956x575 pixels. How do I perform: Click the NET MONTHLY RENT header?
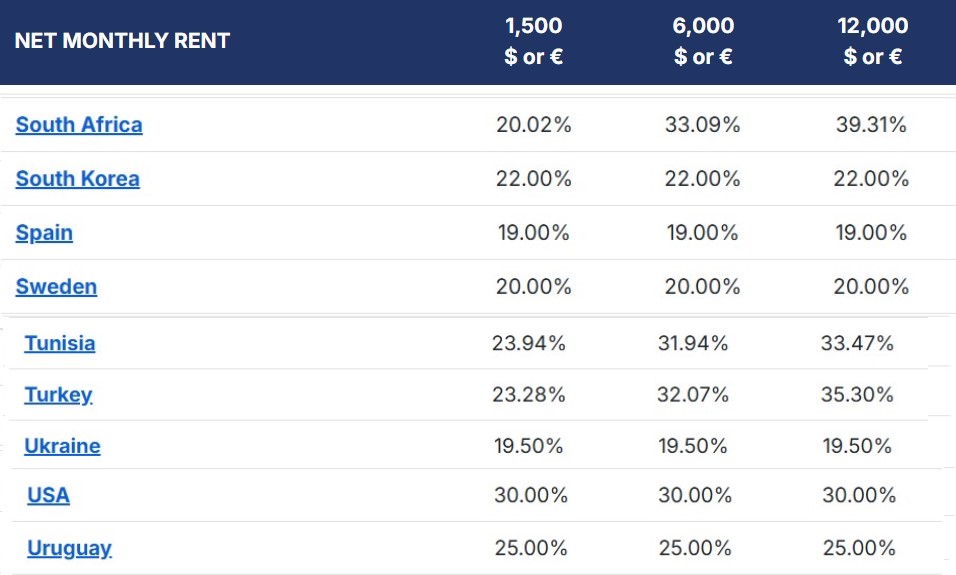tap(122, 41)
